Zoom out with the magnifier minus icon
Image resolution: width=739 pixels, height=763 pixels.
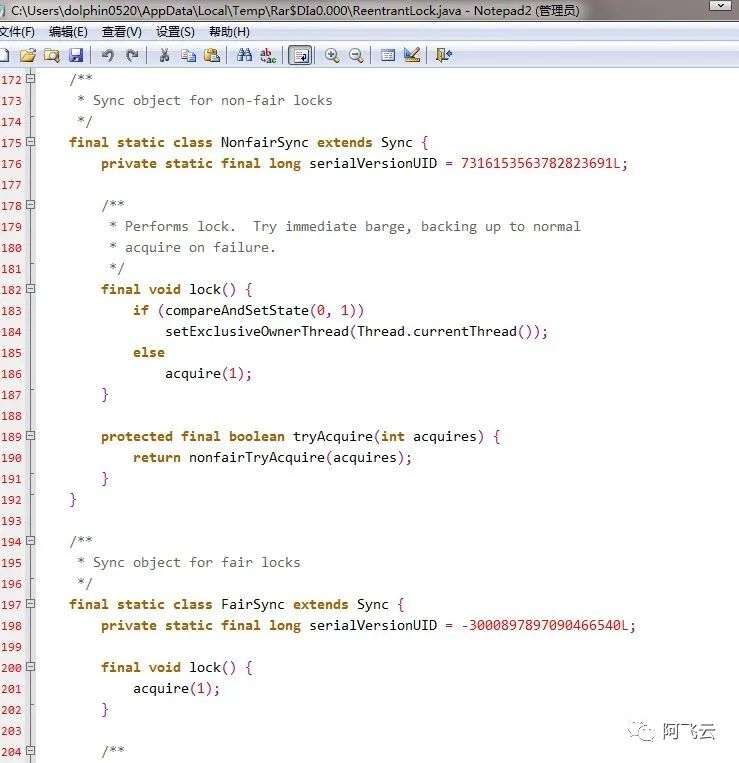tap(356, 55)
